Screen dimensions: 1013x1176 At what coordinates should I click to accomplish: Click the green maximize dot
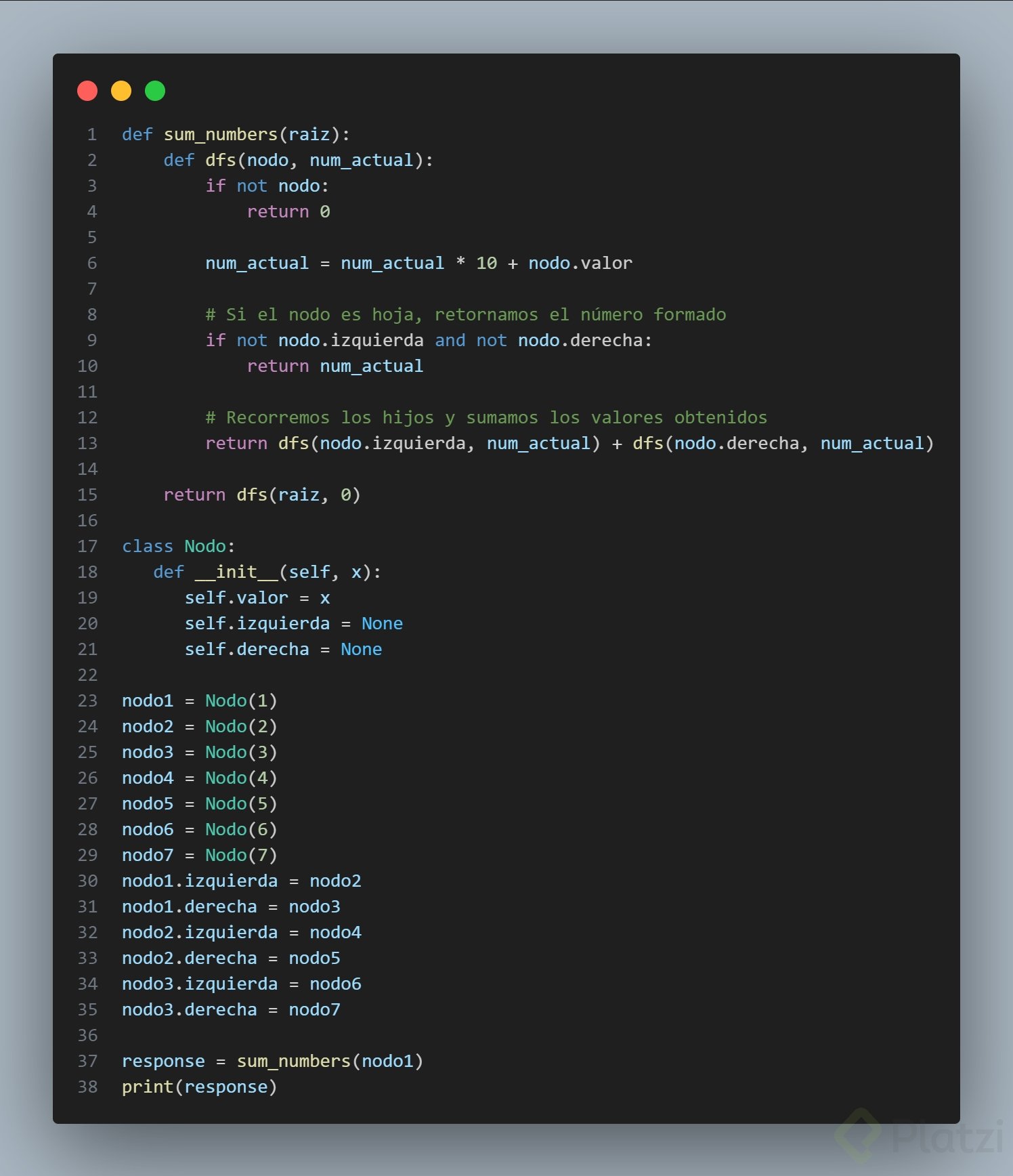point(155,91)
